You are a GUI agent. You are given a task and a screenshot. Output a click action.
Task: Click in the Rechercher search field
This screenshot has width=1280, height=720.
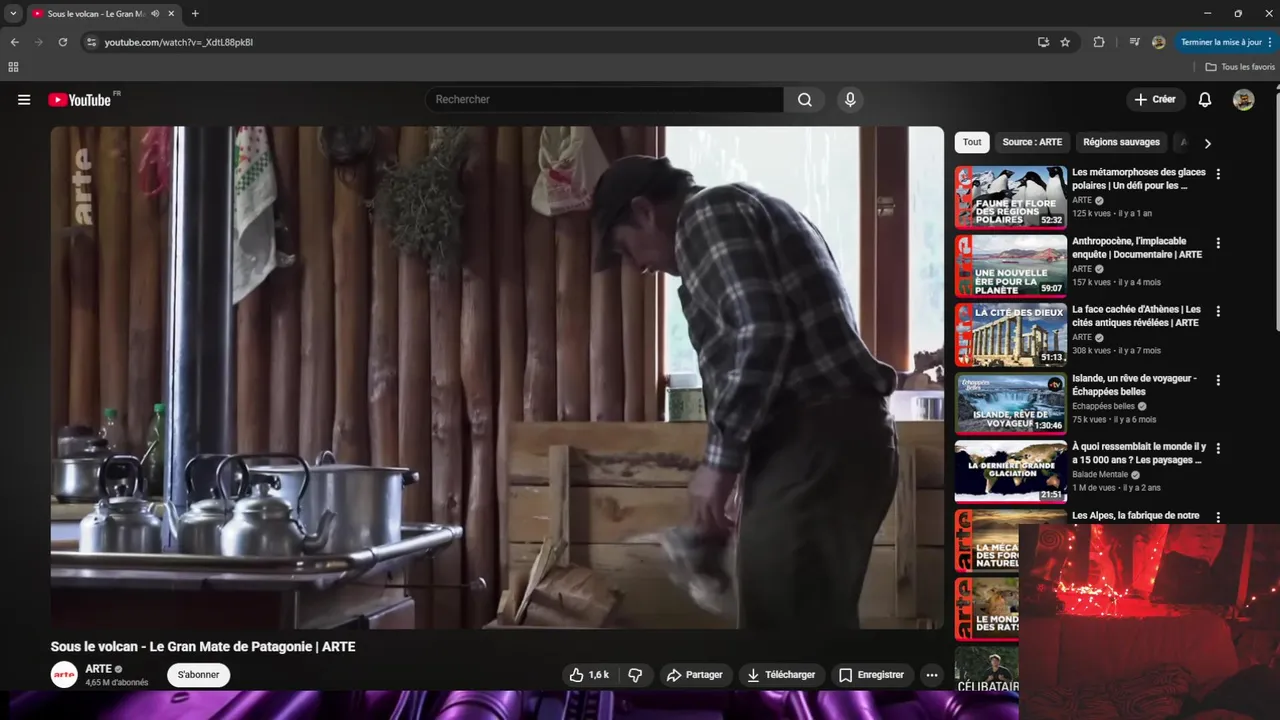tap(605, 100)
